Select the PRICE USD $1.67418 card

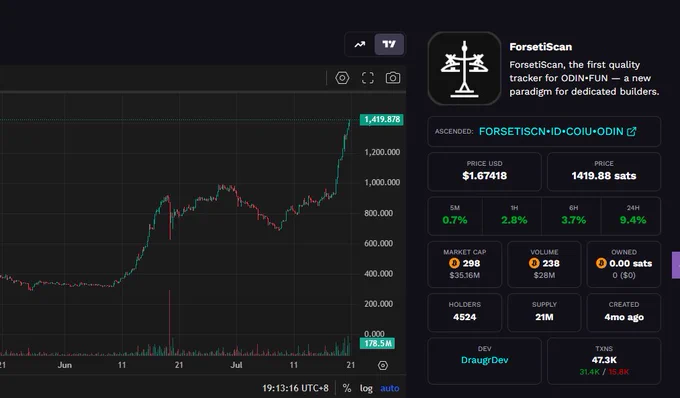click(x=484, y=172)
